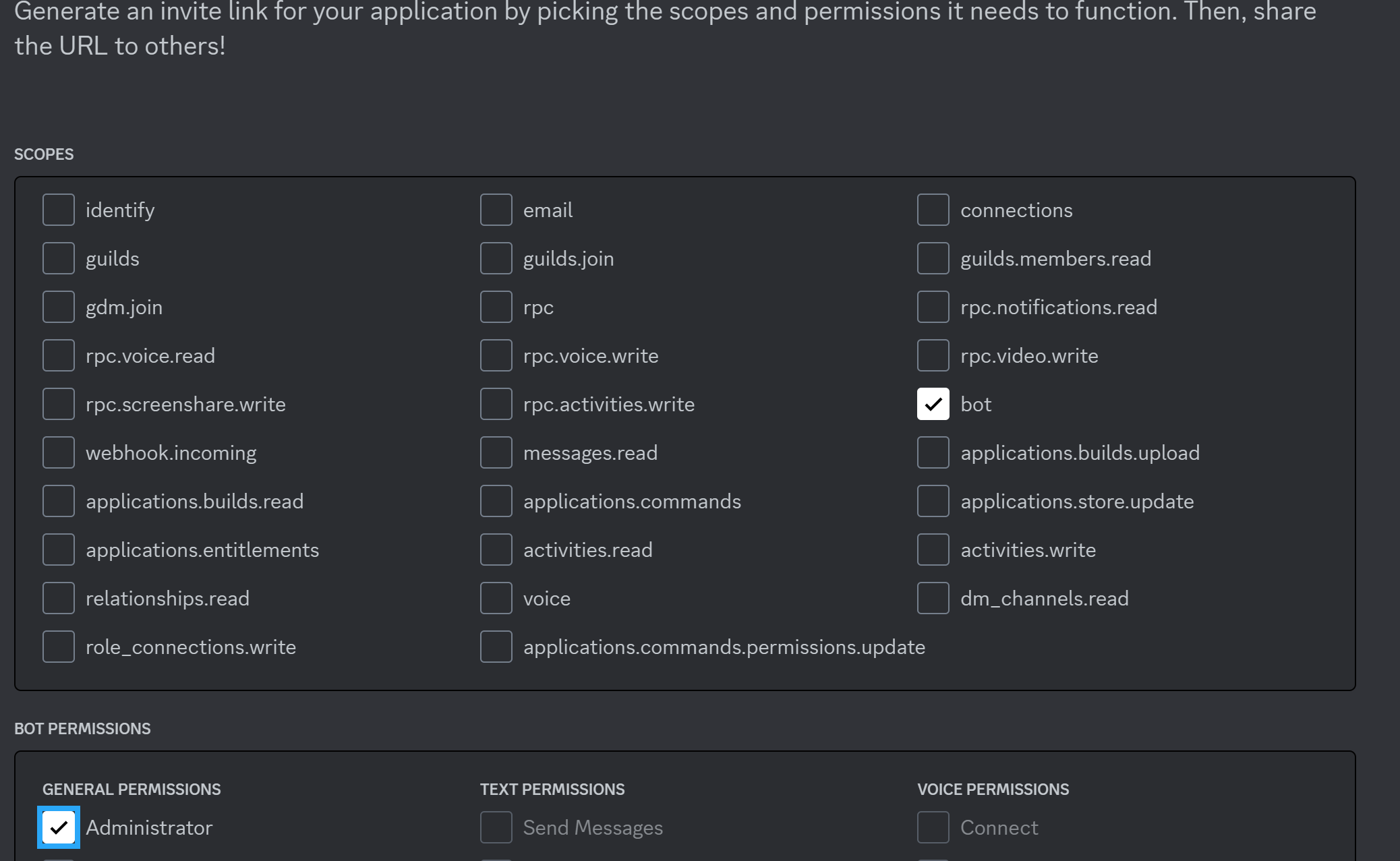Uncheck the bot scope checkbox
The width and height of the screenshot is (1400, 861).
click(x=933, y=404)
